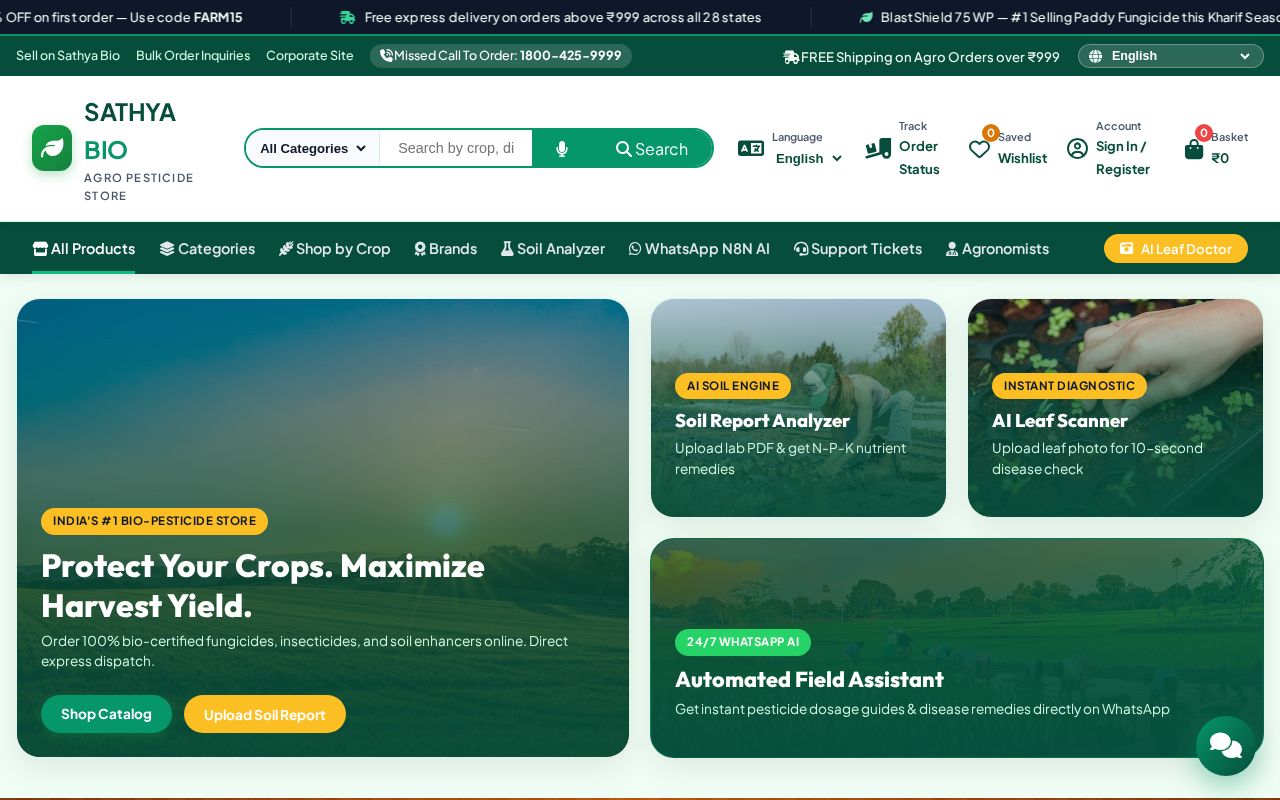This screenshot has width=1280, height=800.
Task: Click the Sathya Bio leaf logo
Action: pyautogui.click(x=52, y=148)
